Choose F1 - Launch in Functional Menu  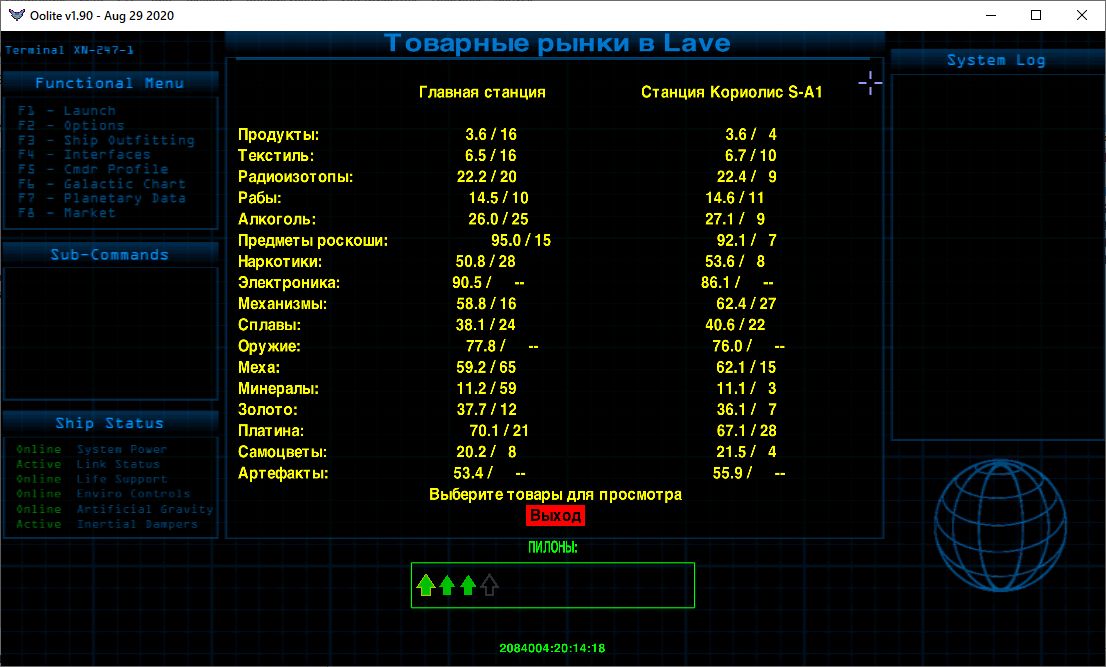pos(66,111)
